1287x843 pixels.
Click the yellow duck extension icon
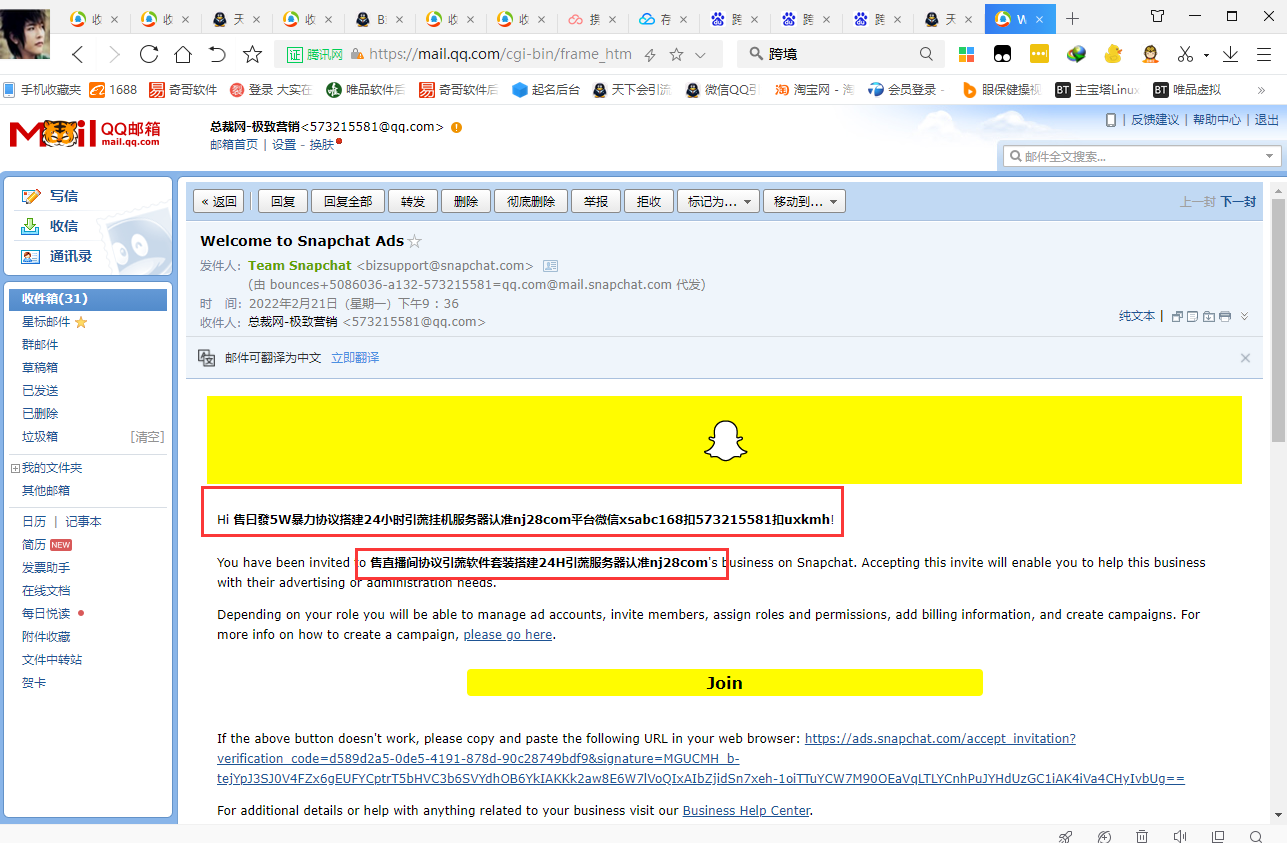tap(1113, 54)
